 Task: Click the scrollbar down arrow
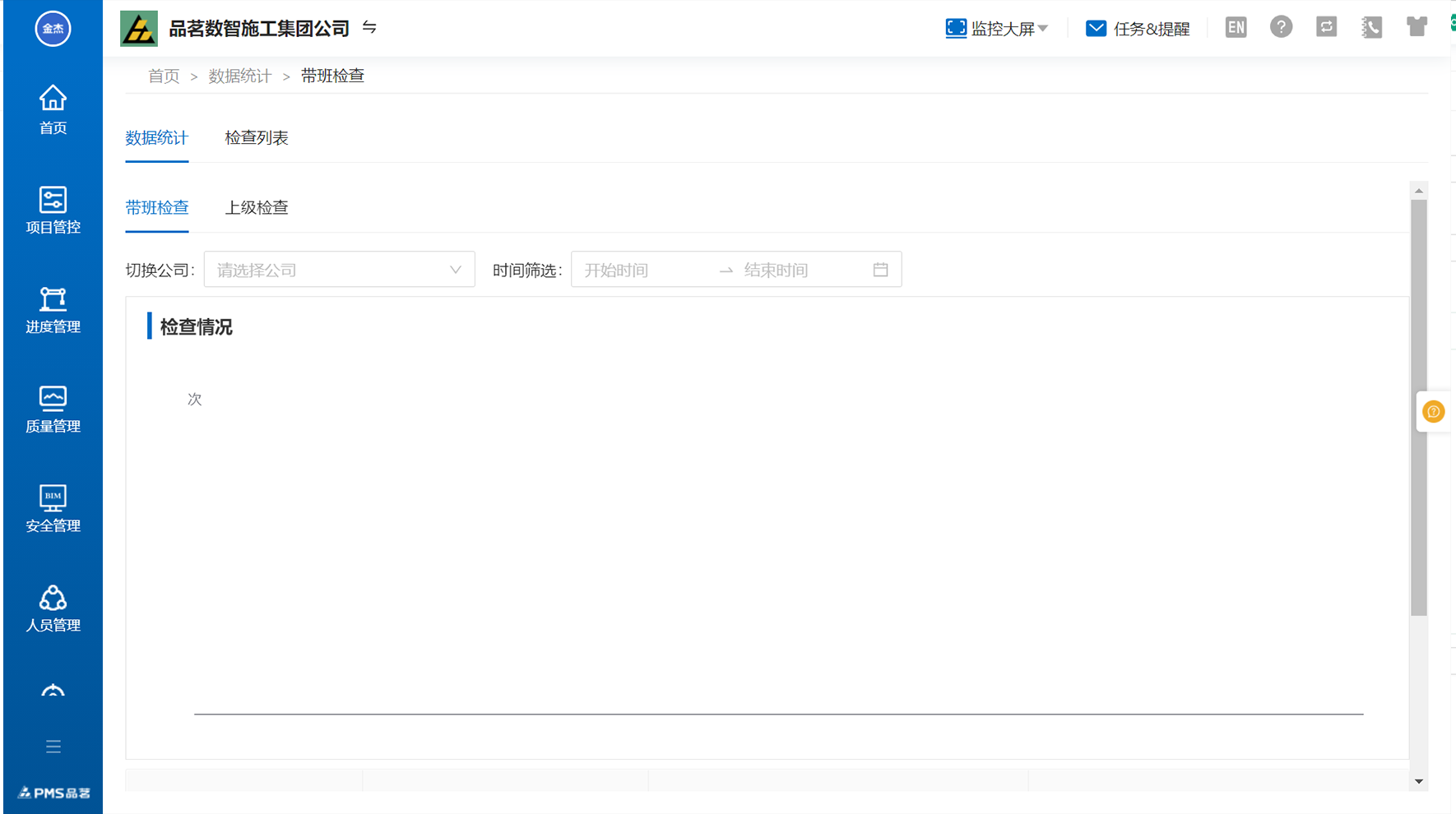coord(1419,782)
